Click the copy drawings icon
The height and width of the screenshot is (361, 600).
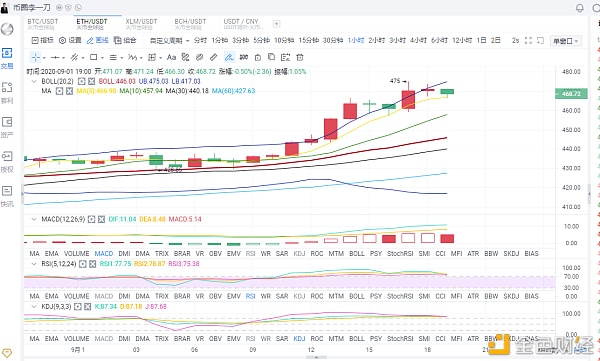(x=271, y=57)
